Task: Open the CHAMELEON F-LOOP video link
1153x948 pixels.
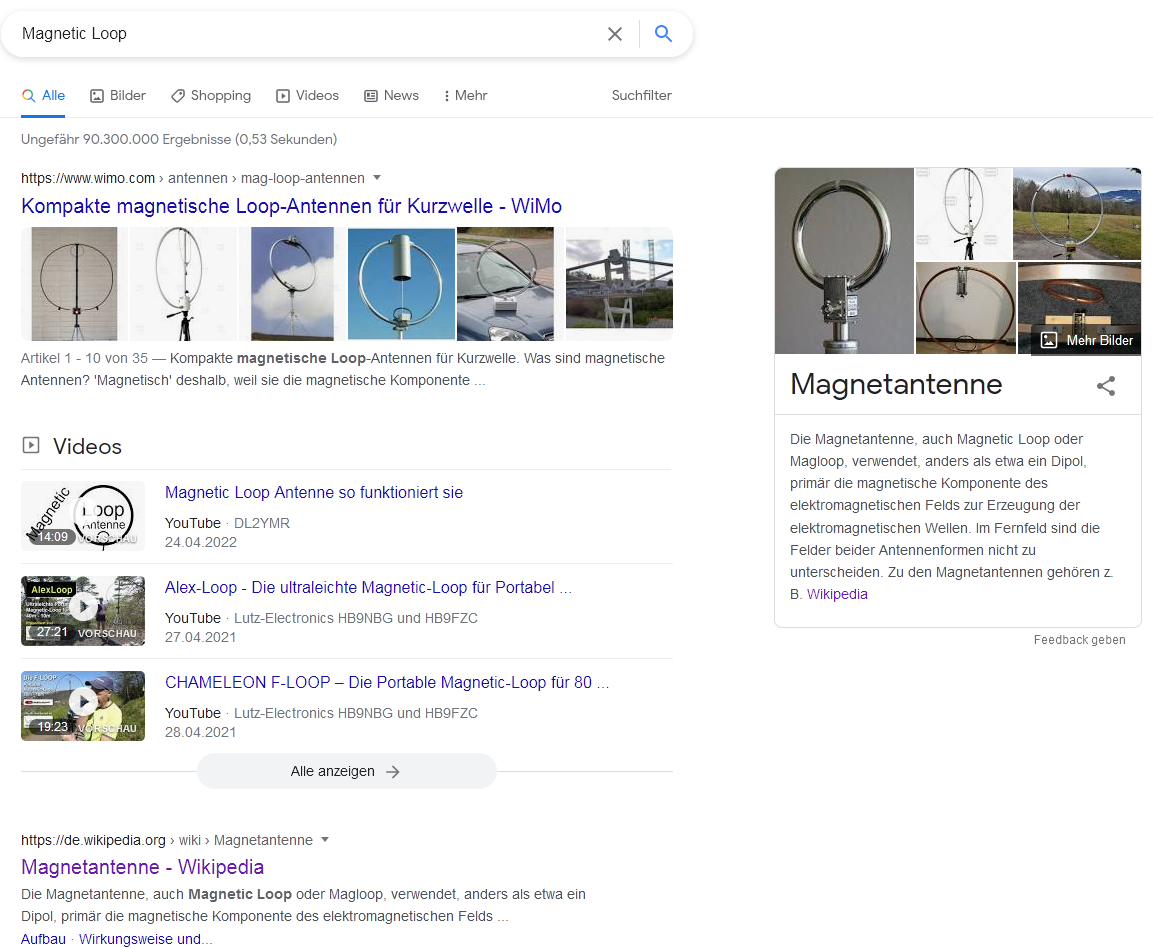Action: point(387,683)
